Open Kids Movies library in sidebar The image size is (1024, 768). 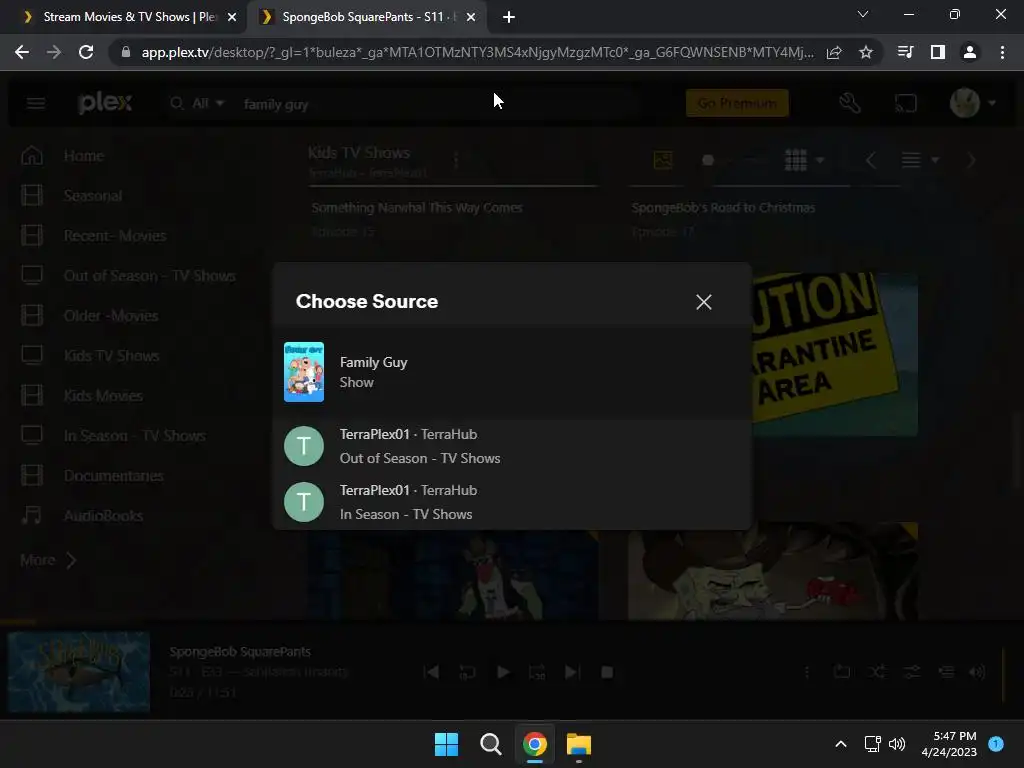(103, 395)
